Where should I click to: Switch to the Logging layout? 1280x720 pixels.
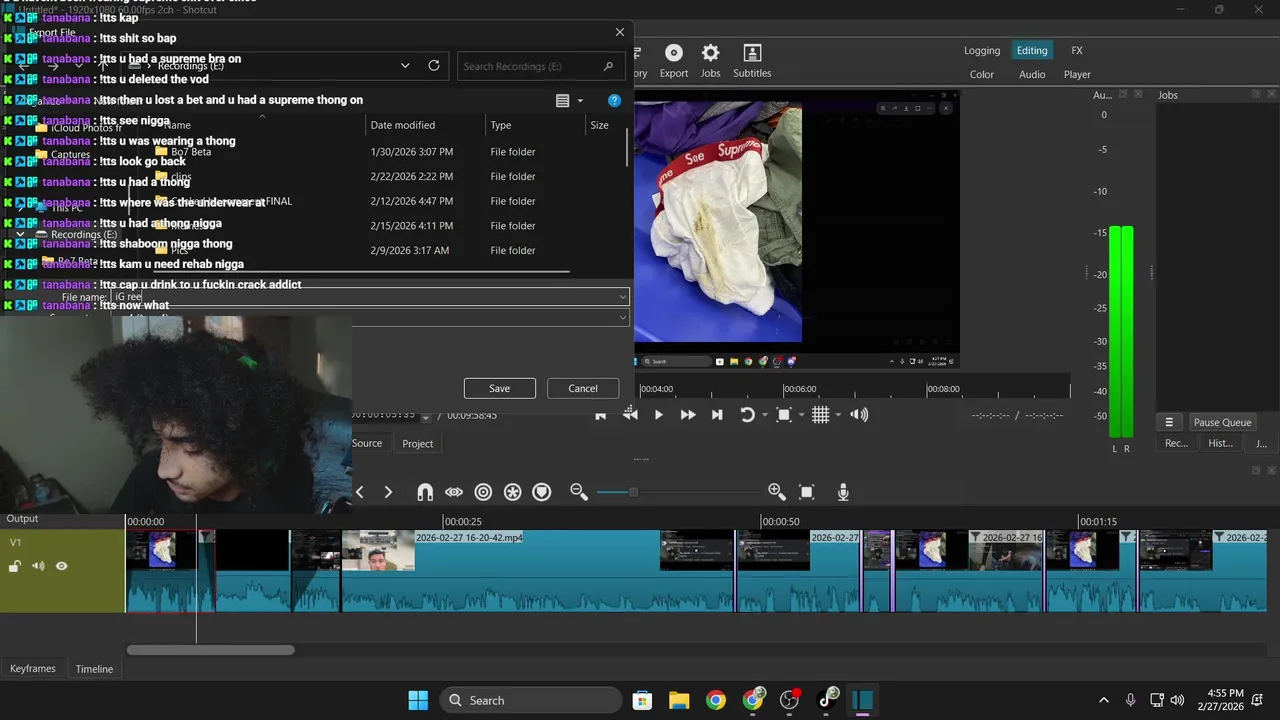point(981,51)
